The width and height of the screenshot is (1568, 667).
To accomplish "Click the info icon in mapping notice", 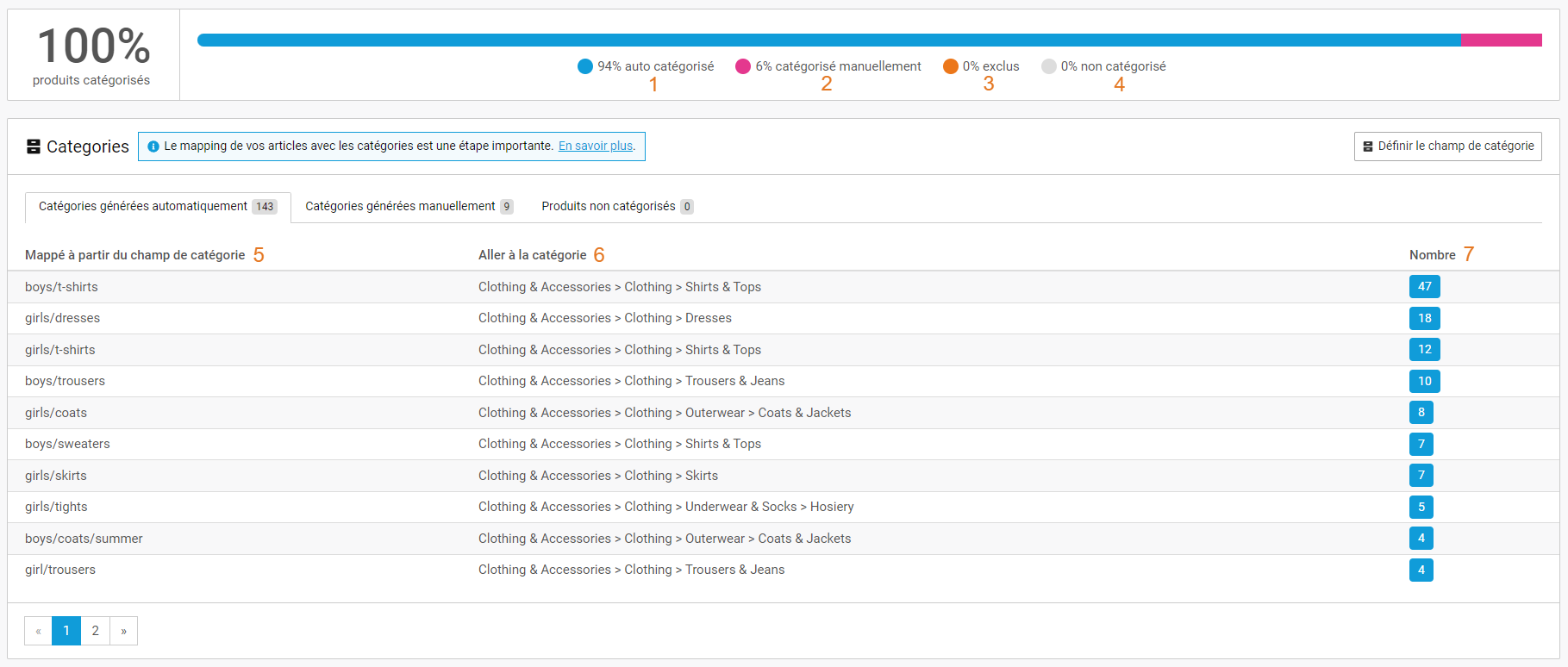I will pos(153,146).
